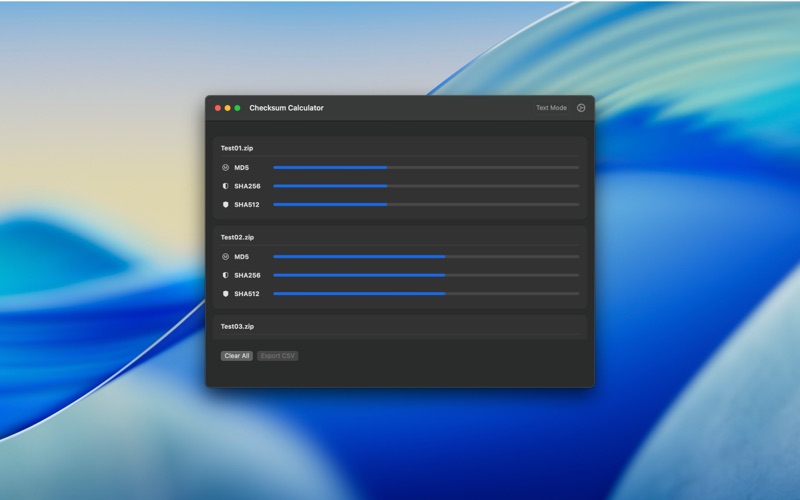Click the green full-screen window button

(x=237, y=108)
